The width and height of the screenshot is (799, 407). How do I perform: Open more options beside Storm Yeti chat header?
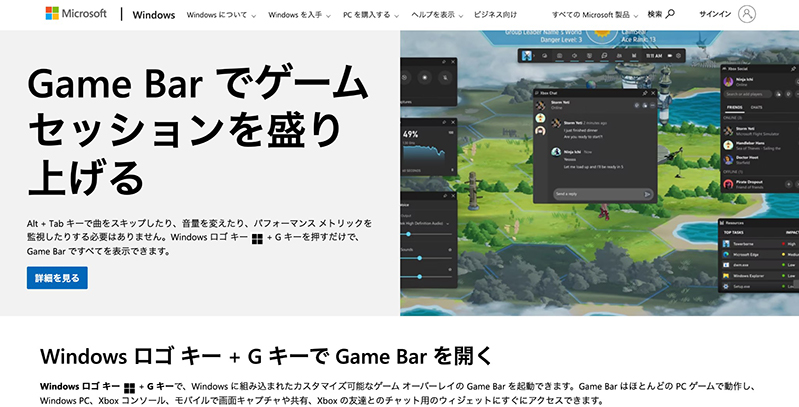click(x=653, y=105)
